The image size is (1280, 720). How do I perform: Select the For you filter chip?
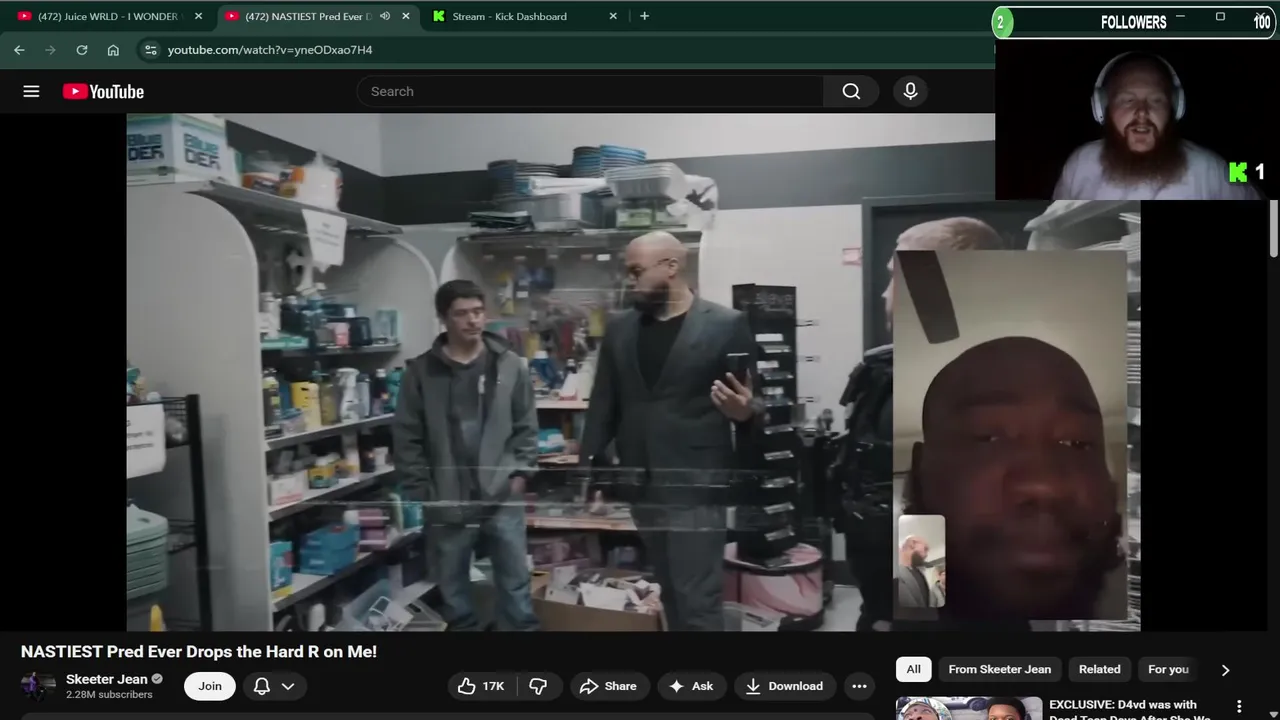click(1168, 669)
